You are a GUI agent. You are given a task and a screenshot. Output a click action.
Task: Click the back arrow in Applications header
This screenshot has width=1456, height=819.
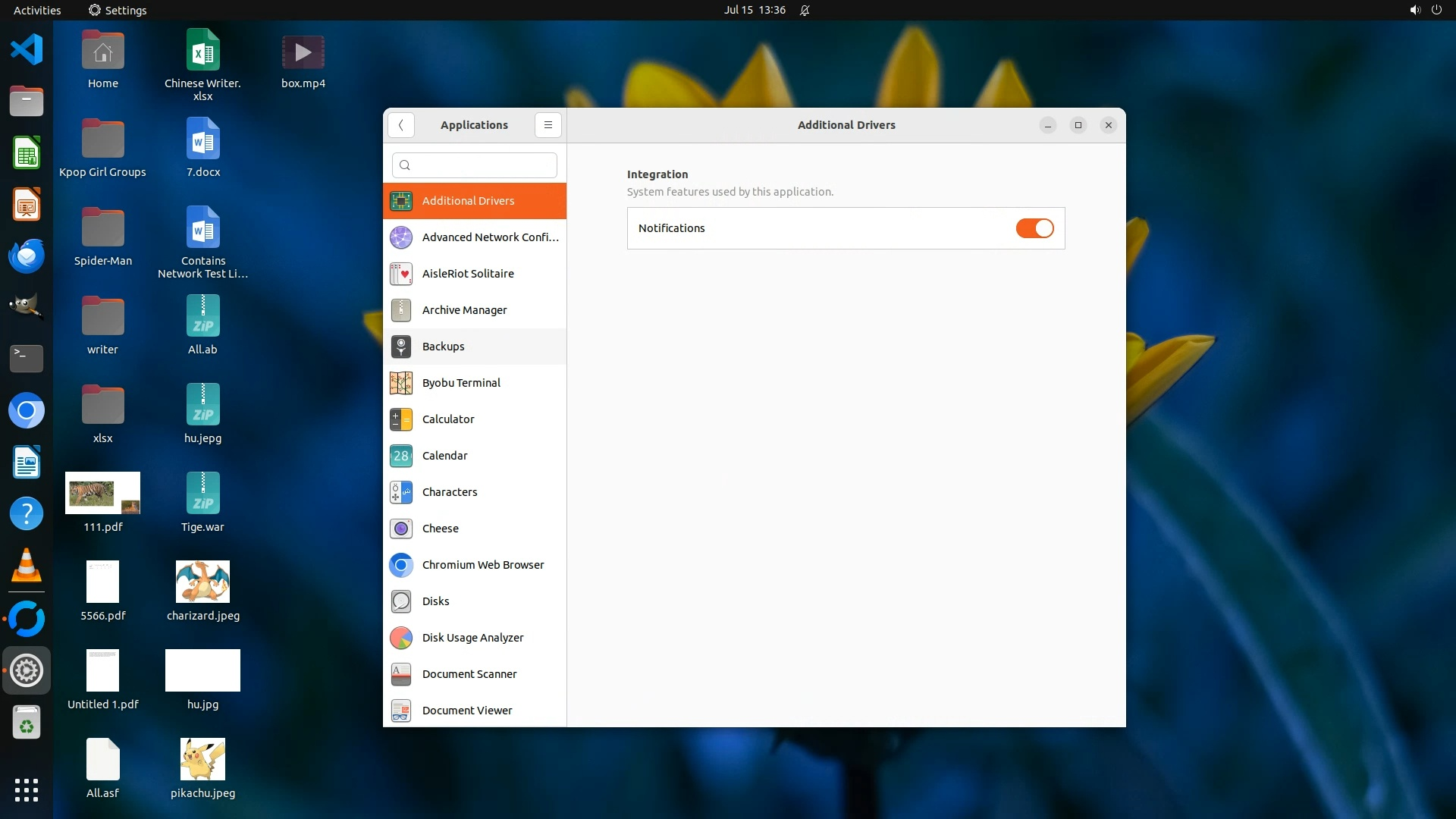[x=400, y=125]
